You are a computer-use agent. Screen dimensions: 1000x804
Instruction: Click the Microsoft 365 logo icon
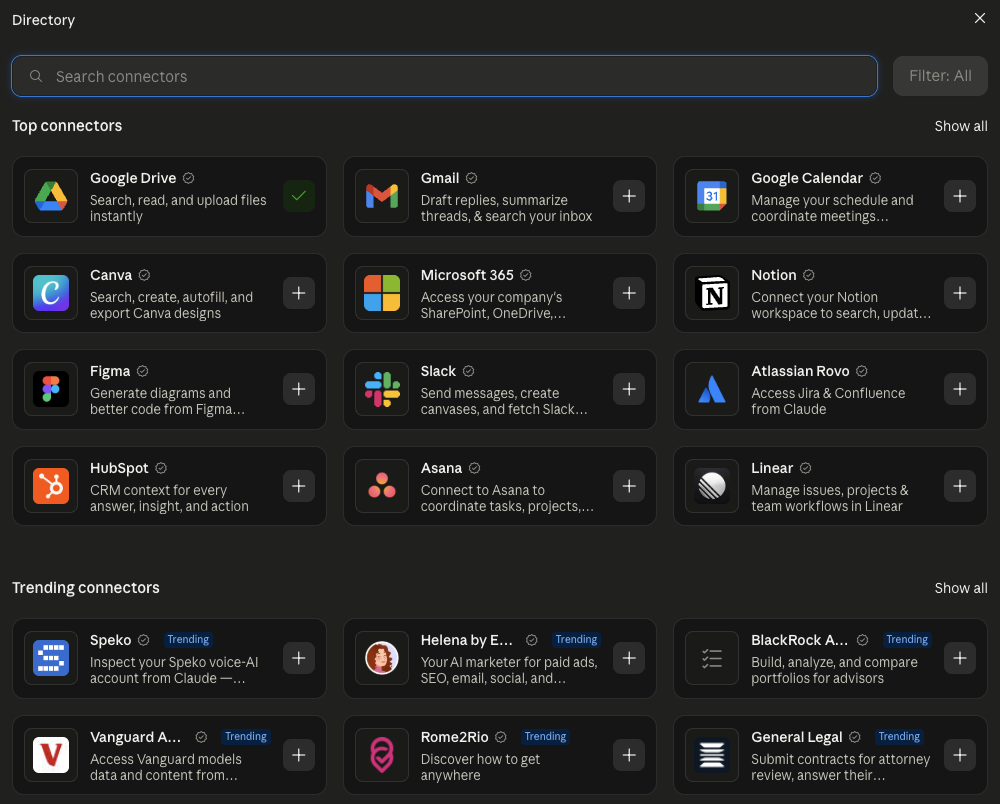(382, 293)
